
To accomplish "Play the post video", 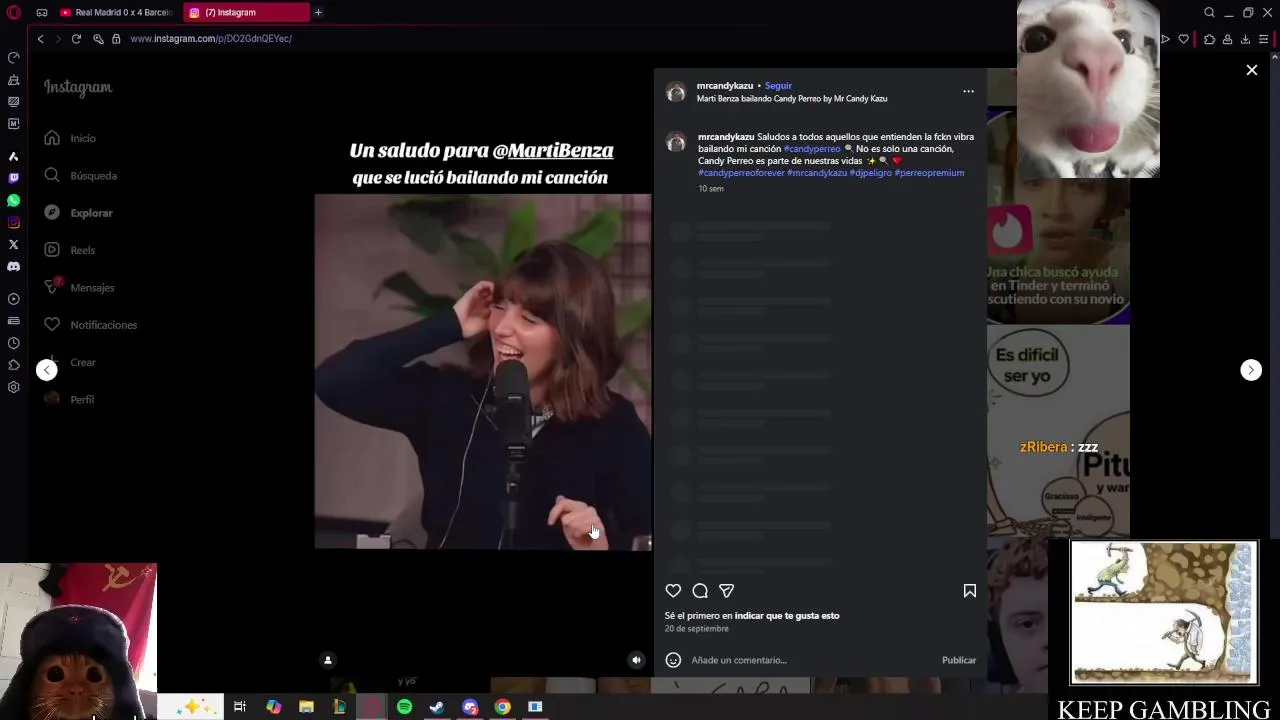I will [x=482, y=372].
